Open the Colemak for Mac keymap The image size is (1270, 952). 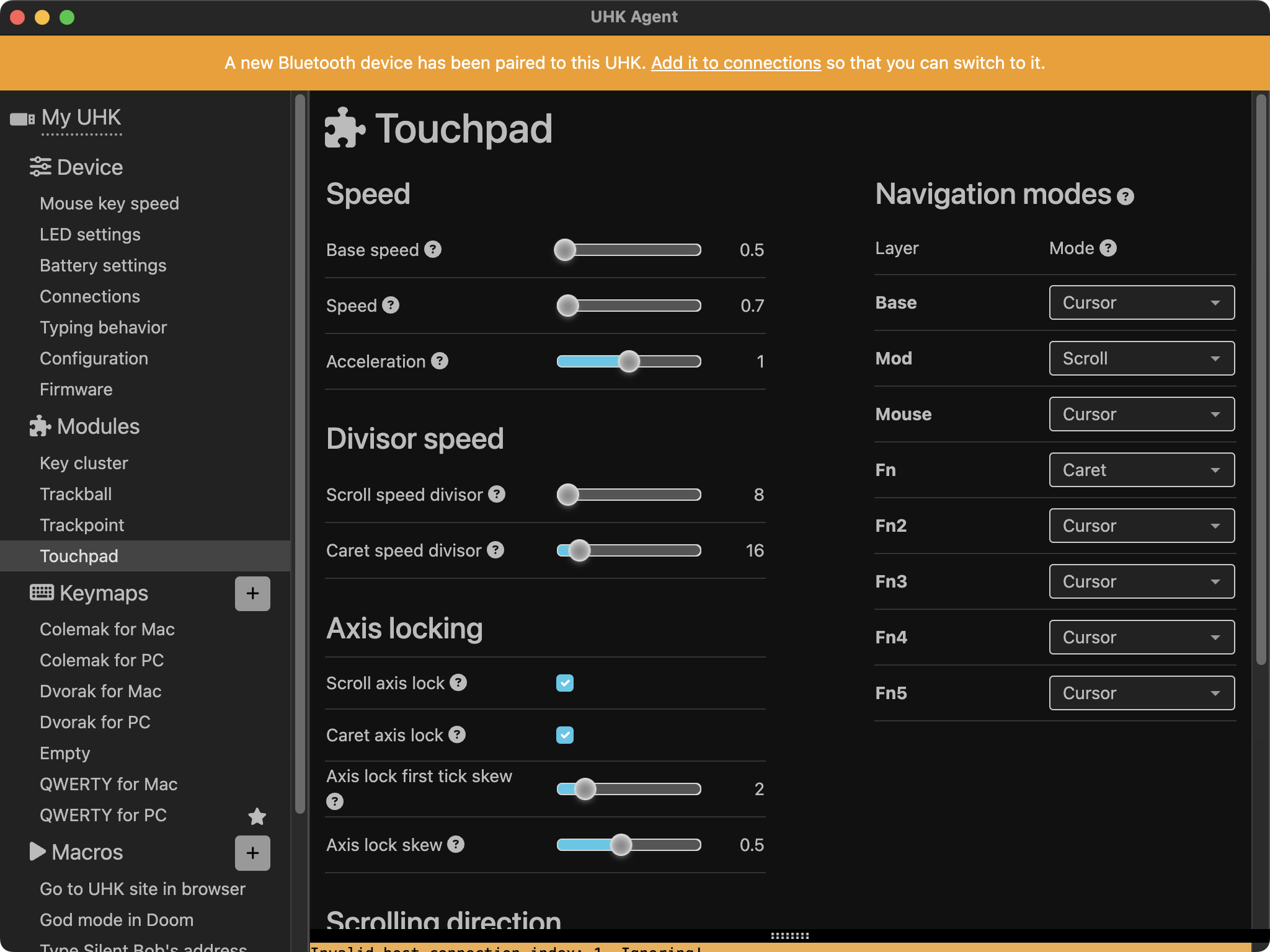coord(107,629)
